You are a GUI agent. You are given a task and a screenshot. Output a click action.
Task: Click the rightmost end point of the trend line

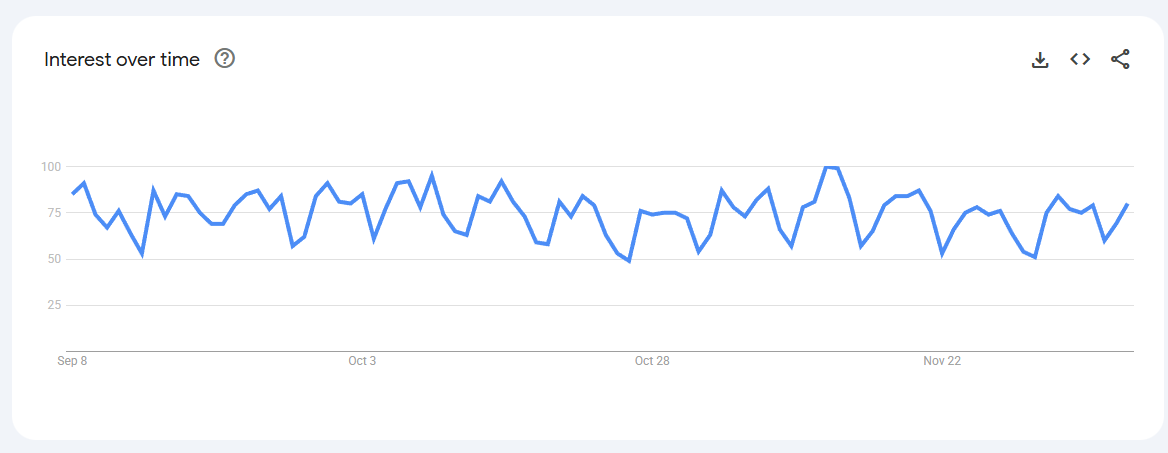(x=1128, y=204)
